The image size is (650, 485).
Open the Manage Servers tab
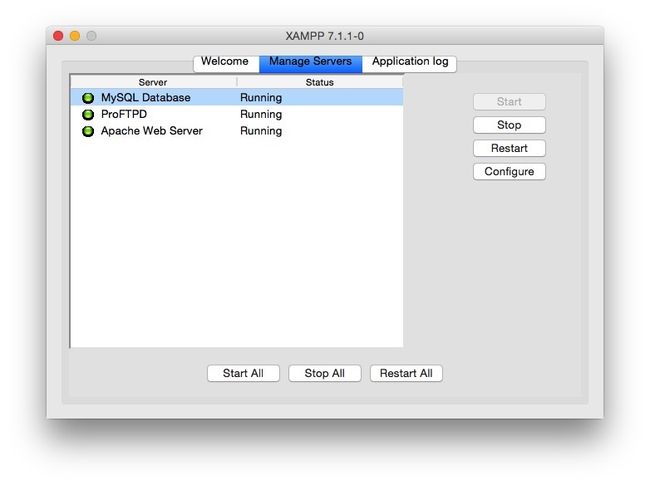(x=310, y=62)
